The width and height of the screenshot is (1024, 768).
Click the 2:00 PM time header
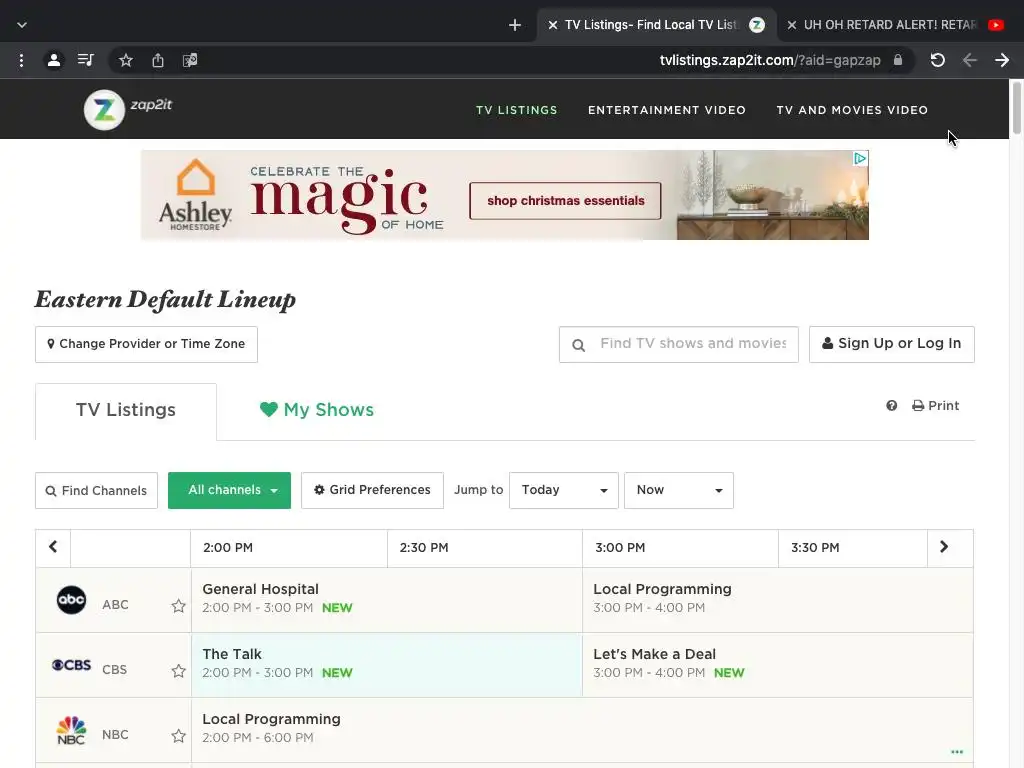(x=289, y=548)
